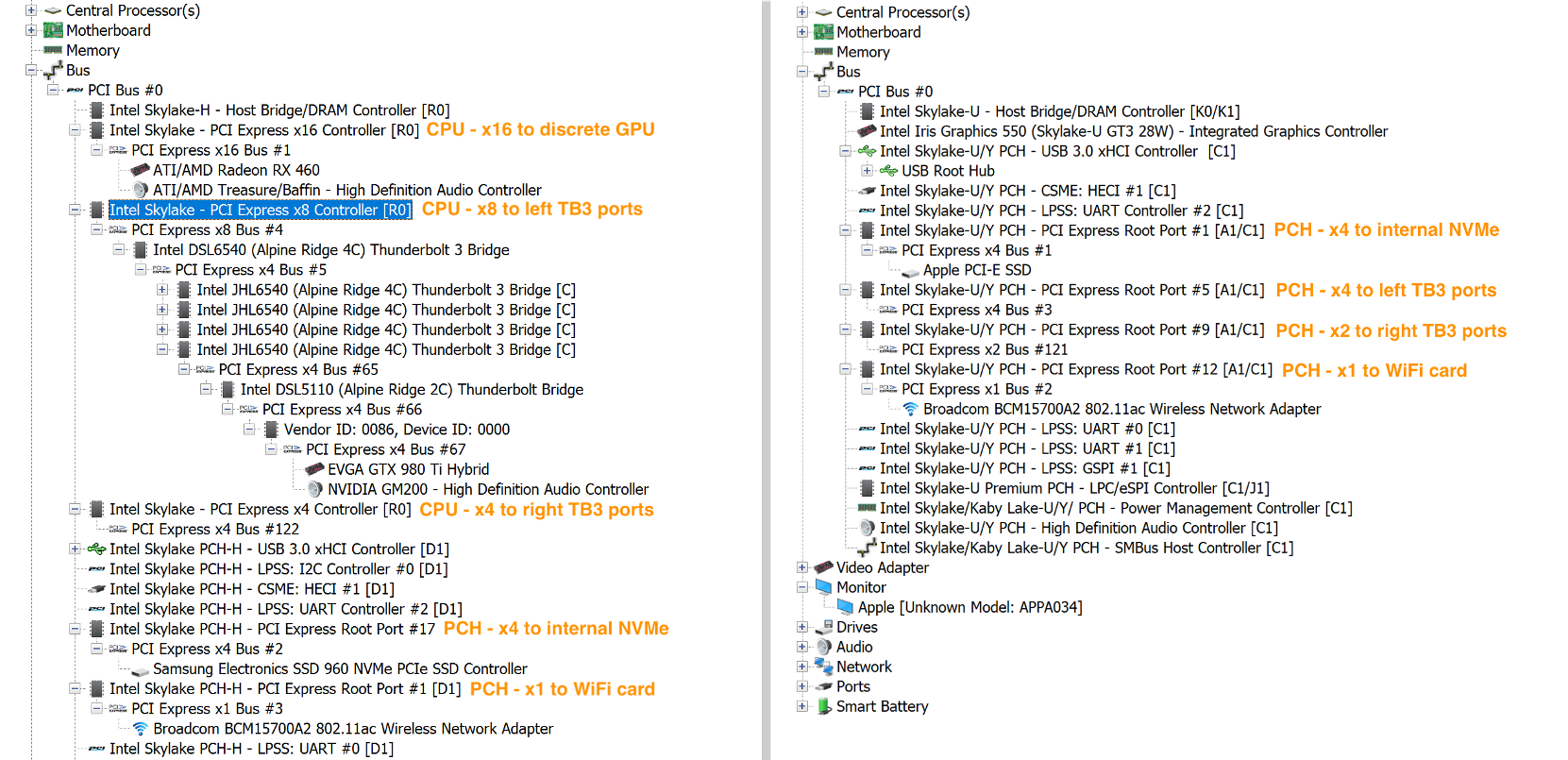1568x760 pixels.
Task: Select PCI Express x4 Bus #67 row
Action: click(386, 449)
